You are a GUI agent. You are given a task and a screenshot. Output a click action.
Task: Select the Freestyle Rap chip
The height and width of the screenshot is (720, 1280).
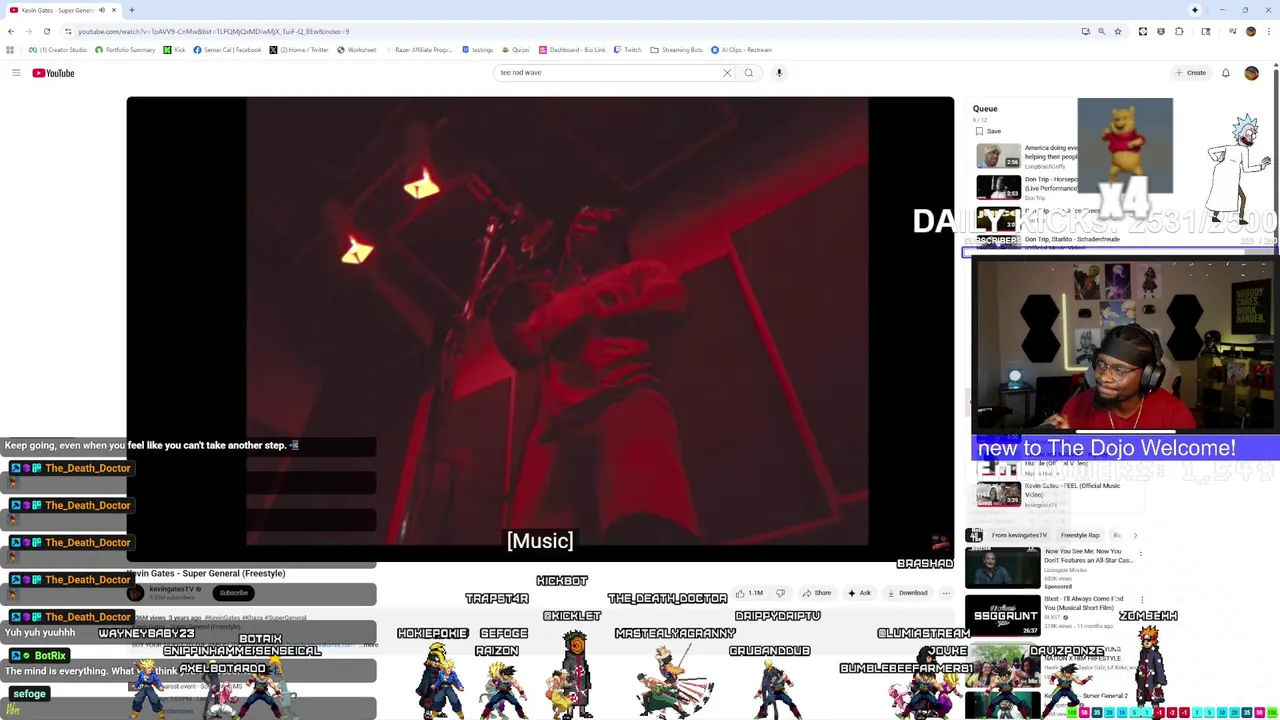[1080, 535]
